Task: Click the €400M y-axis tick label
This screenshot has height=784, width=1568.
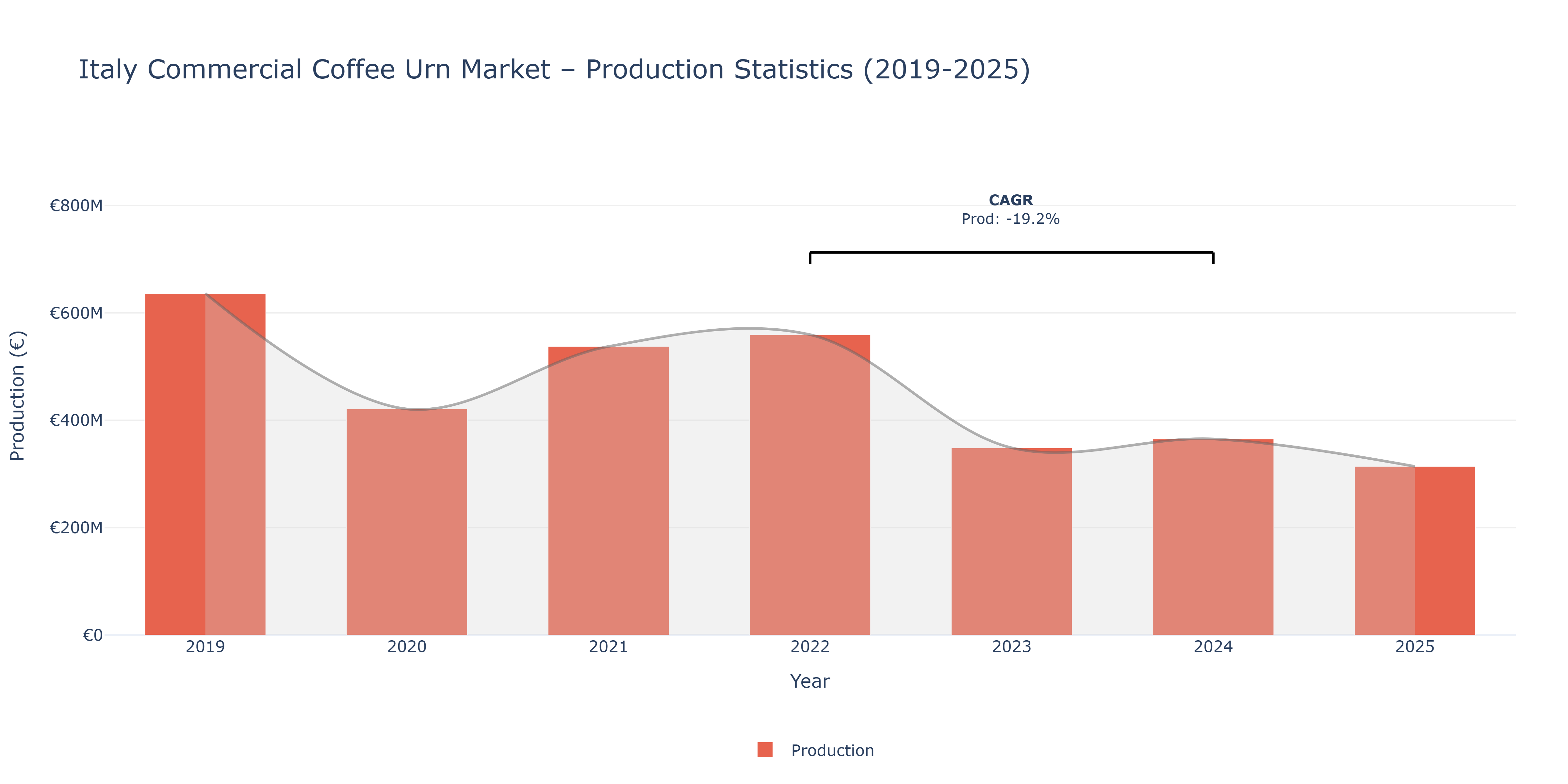Action: coord(76,421)
